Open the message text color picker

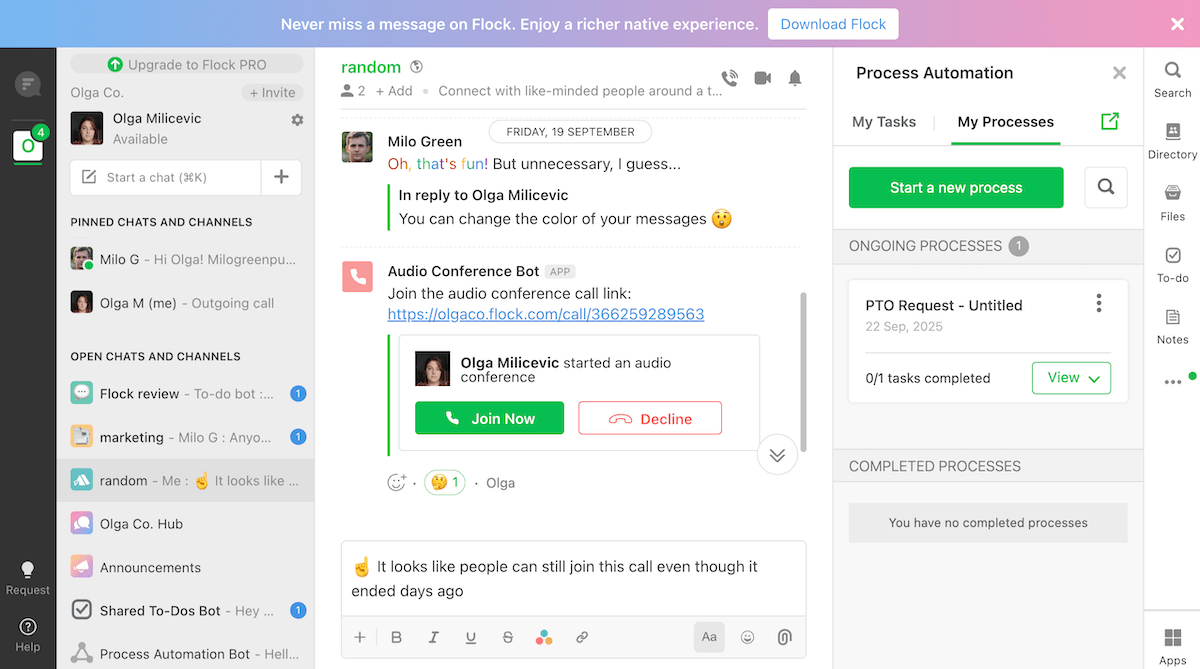[x=544, y=637]
